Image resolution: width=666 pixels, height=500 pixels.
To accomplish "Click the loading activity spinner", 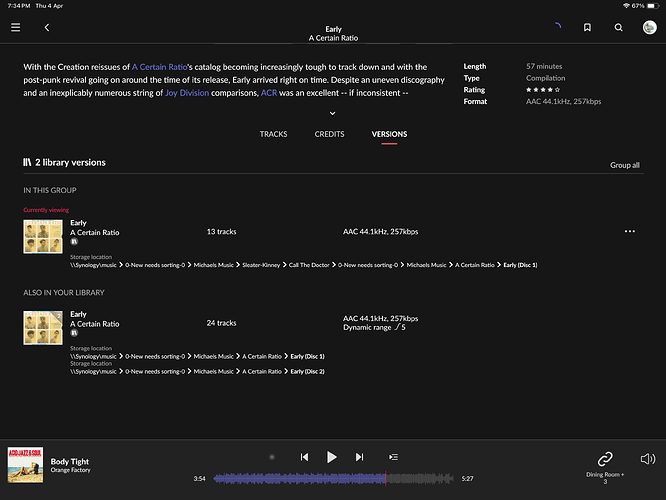I will 558,26.
